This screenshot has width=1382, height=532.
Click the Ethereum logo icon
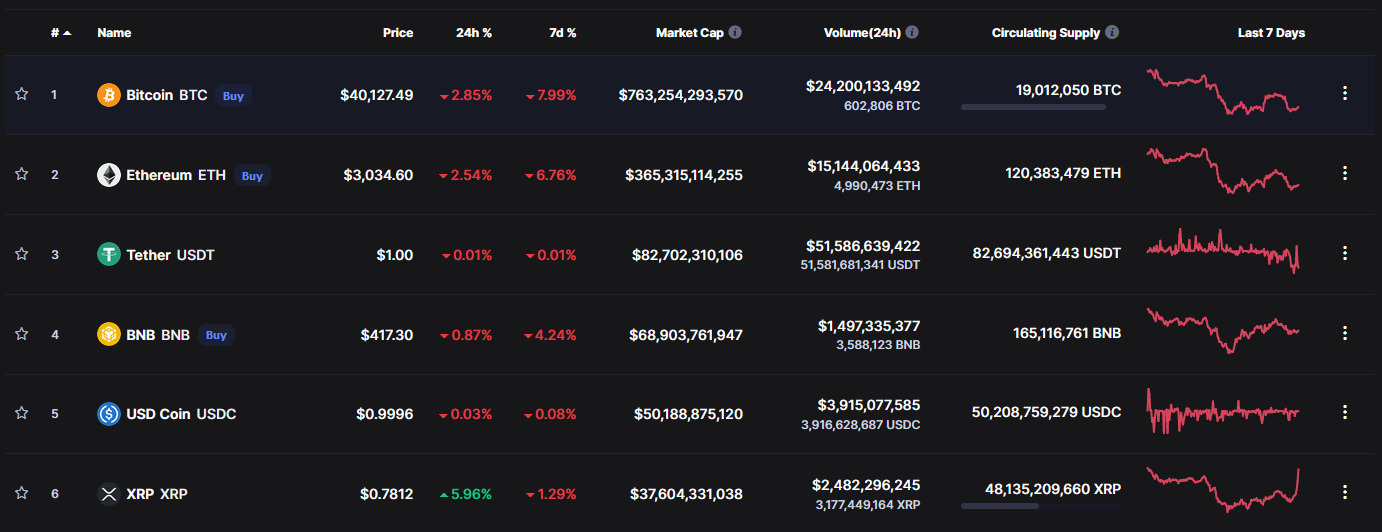click(x=108, y=175)
